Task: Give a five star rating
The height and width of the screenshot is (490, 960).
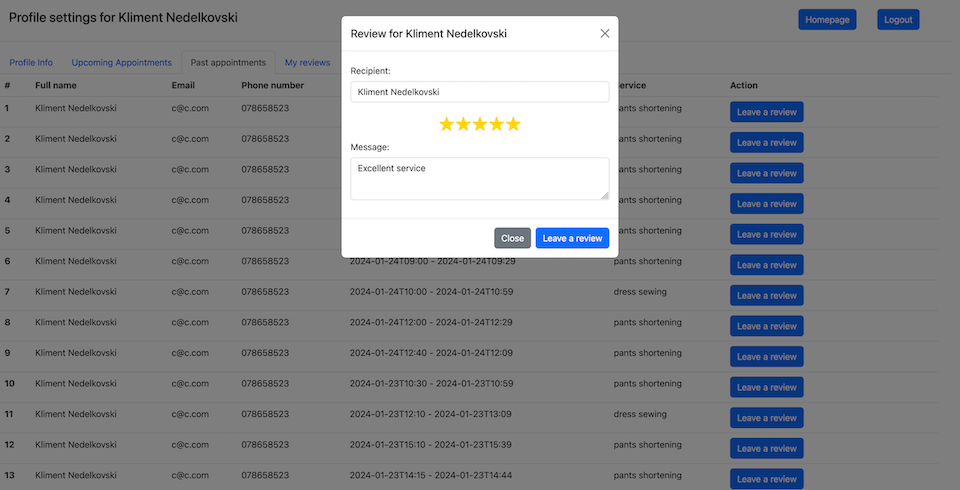Action: (513, 124)
